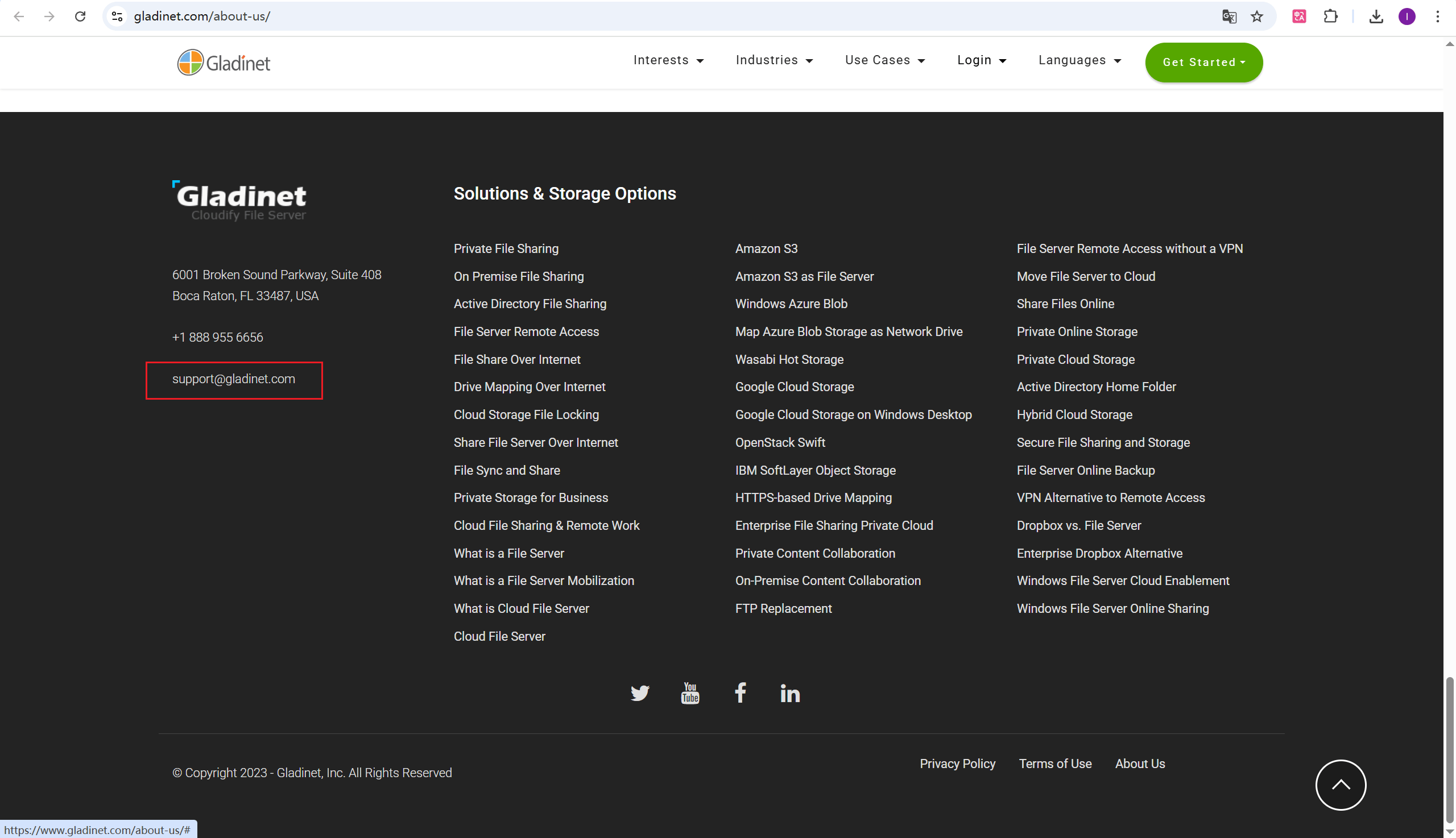This screenshot has height=838, width=1456.
Task: Expand the Languages dropdown
Action: tap(1079, 60)
